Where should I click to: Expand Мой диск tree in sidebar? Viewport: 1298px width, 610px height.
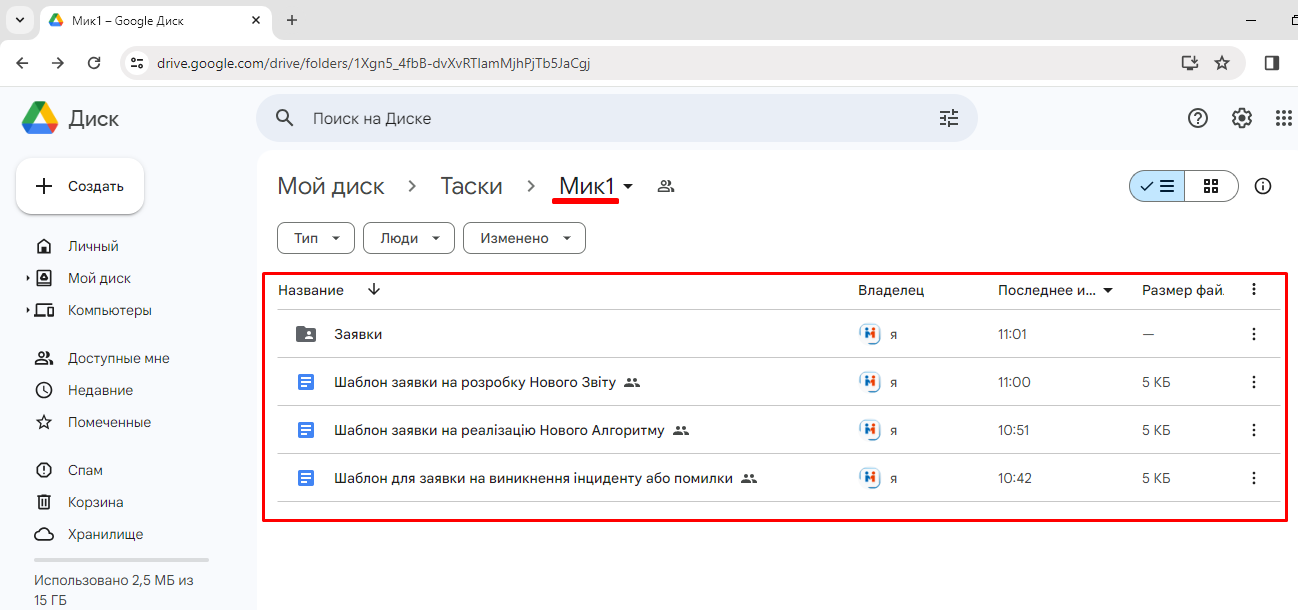[x=28, y=279]
